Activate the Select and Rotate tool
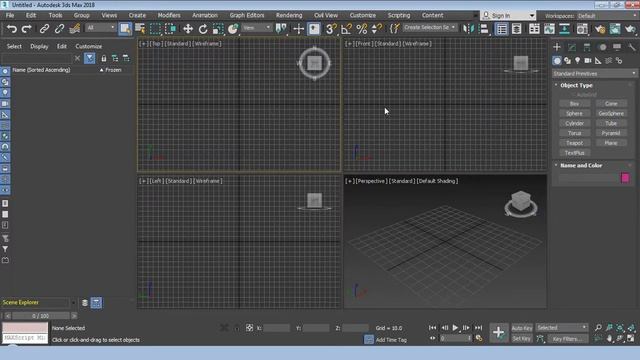 tap(203, 29)
